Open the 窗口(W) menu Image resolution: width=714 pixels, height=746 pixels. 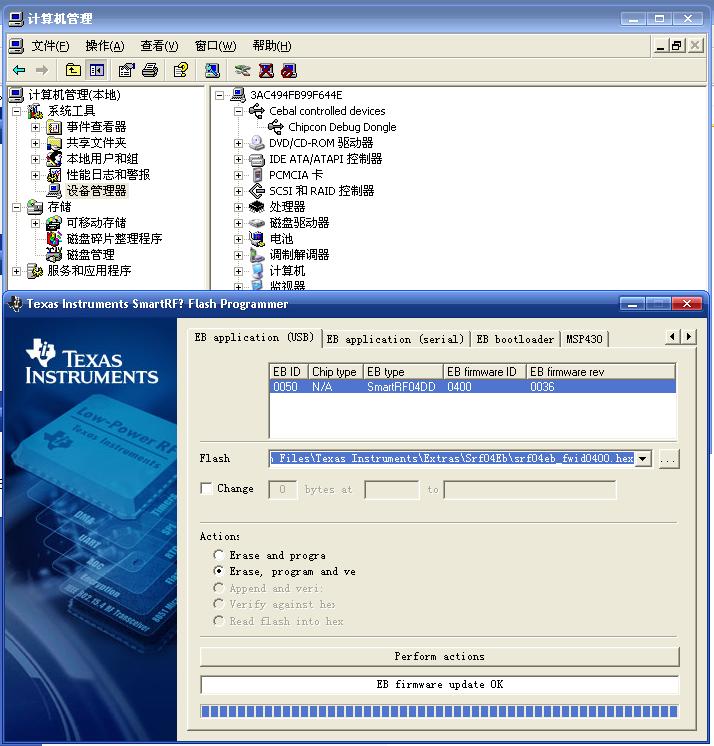(215, 46)
